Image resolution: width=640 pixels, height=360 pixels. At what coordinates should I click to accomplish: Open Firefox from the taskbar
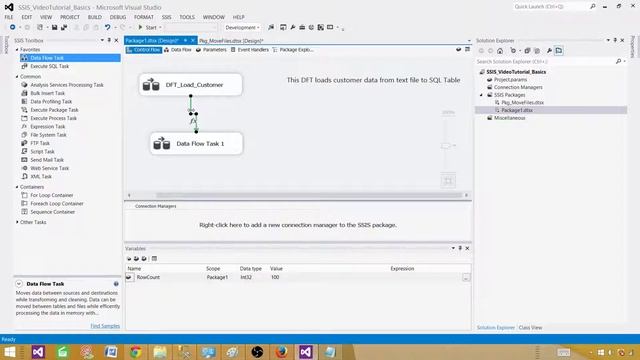pos(281,352)
